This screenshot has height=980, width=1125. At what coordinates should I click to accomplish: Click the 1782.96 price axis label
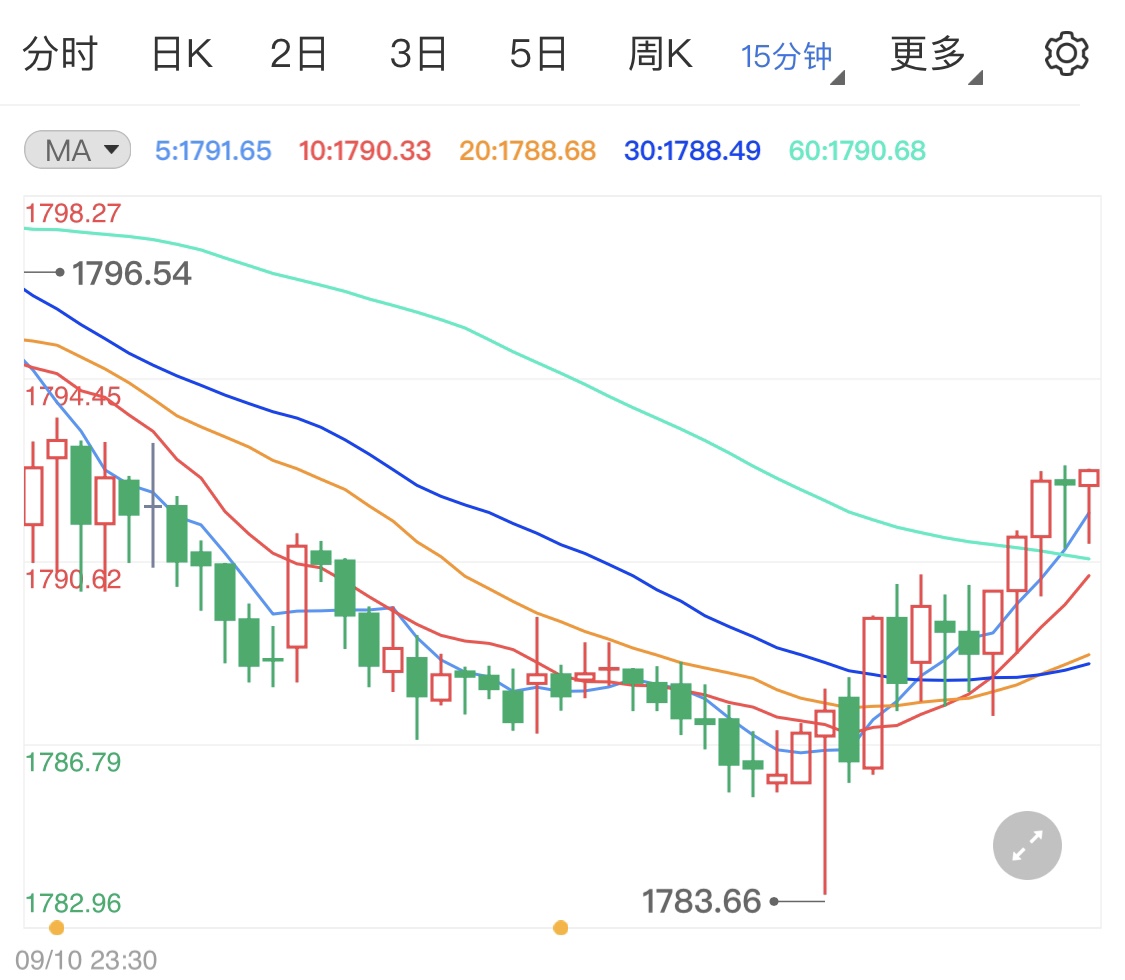(x=72, y=903)
